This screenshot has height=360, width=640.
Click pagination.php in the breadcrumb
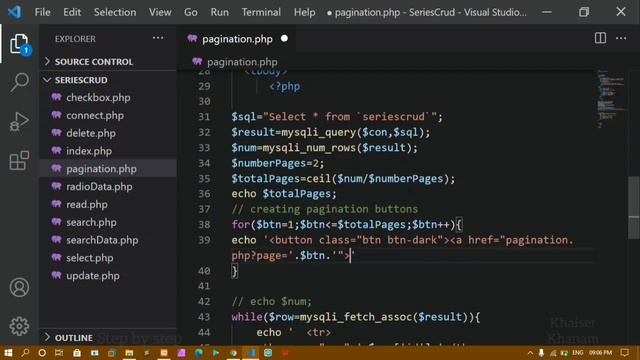(x=242, y=62)
